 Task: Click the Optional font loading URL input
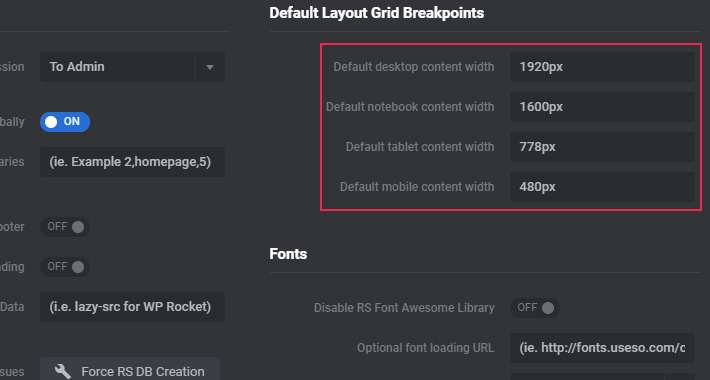click(602, 348)
